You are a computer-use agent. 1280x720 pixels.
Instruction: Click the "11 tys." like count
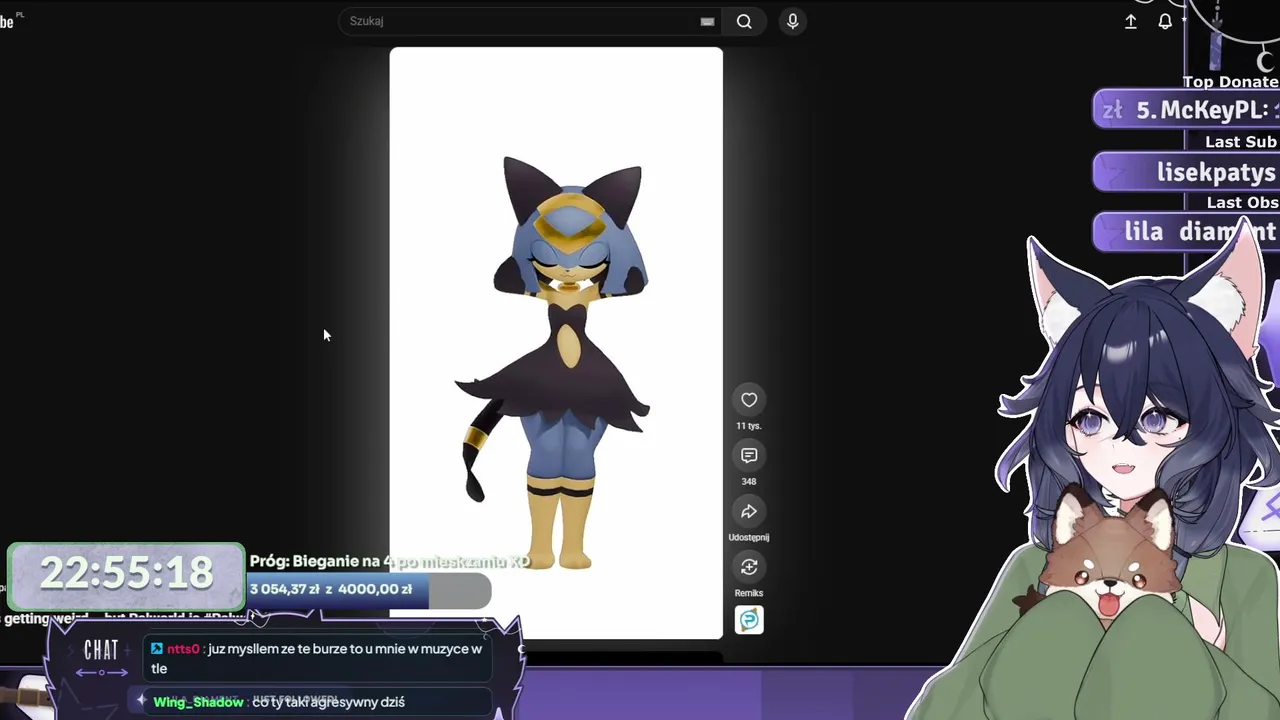tap(749, 426)
